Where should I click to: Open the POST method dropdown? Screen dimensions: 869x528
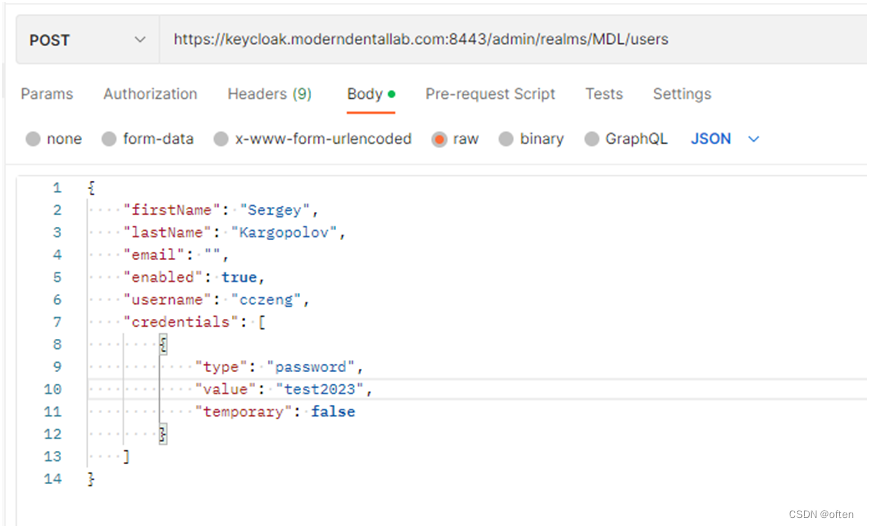click(88, 40)
